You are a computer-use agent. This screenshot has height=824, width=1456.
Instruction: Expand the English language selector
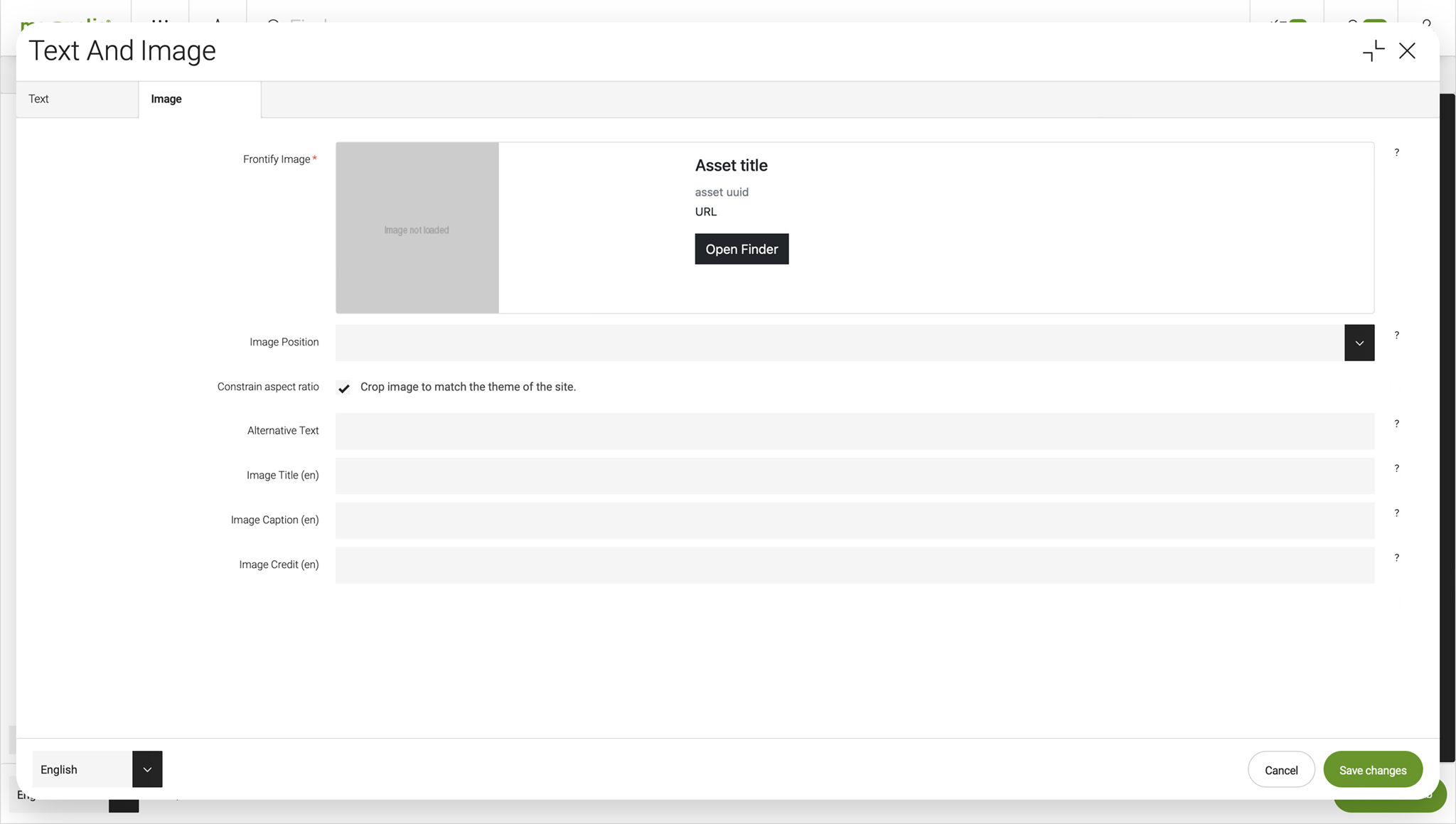click(x=147, y=769)
